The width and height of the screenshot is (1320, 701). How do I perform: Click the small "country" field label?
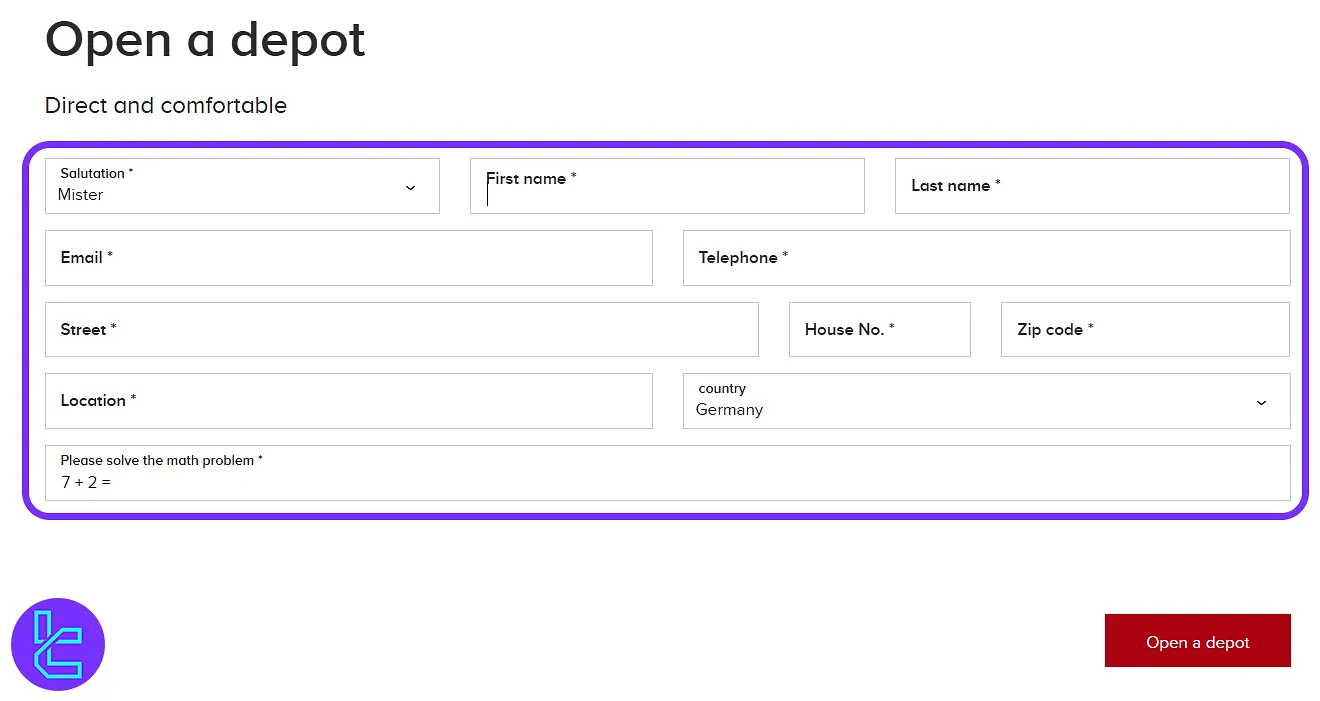tap(722, 388)
